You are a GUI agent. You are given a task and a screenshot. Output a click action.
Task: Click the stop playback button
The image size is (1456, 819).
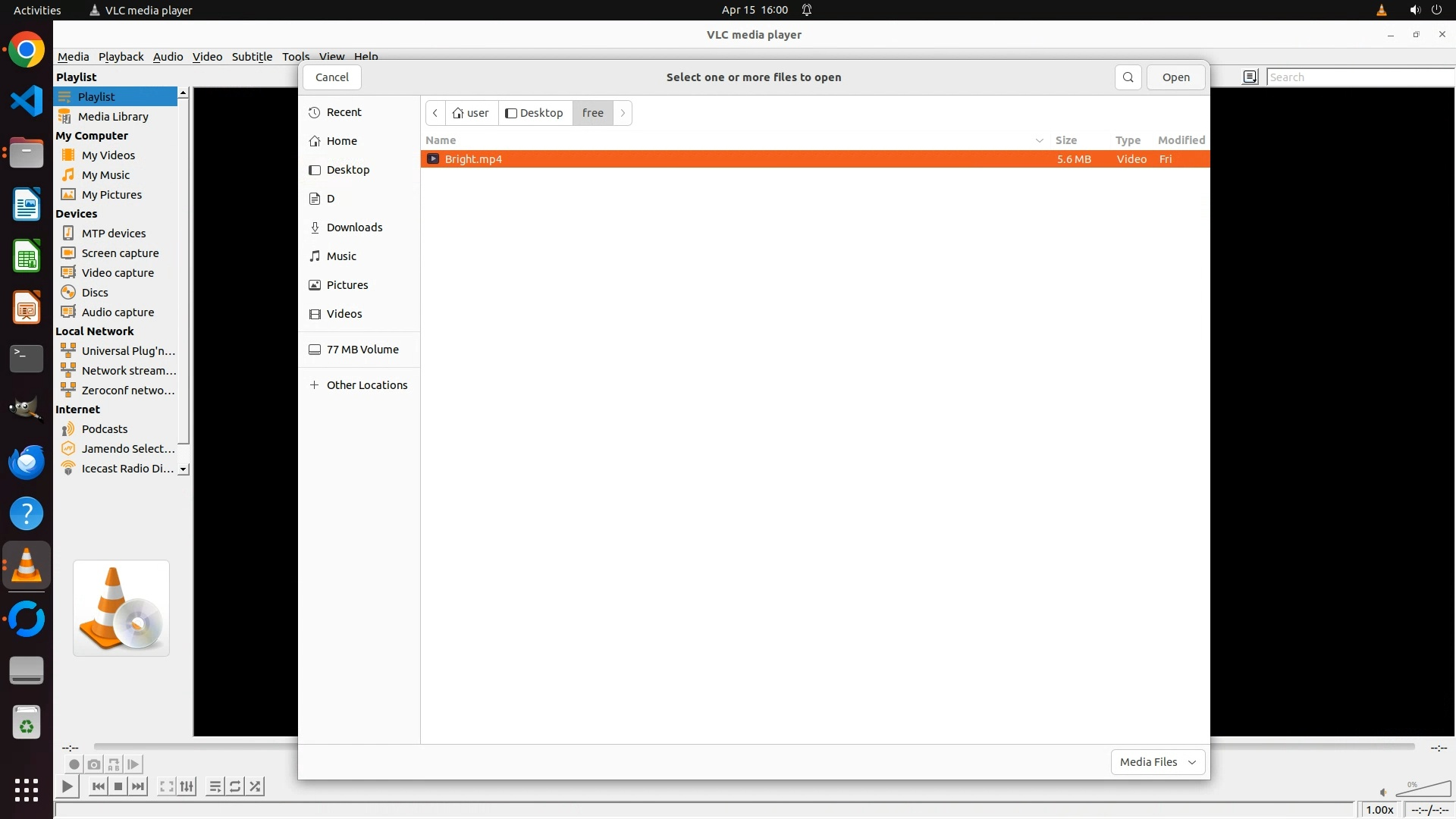coord(118,786)
